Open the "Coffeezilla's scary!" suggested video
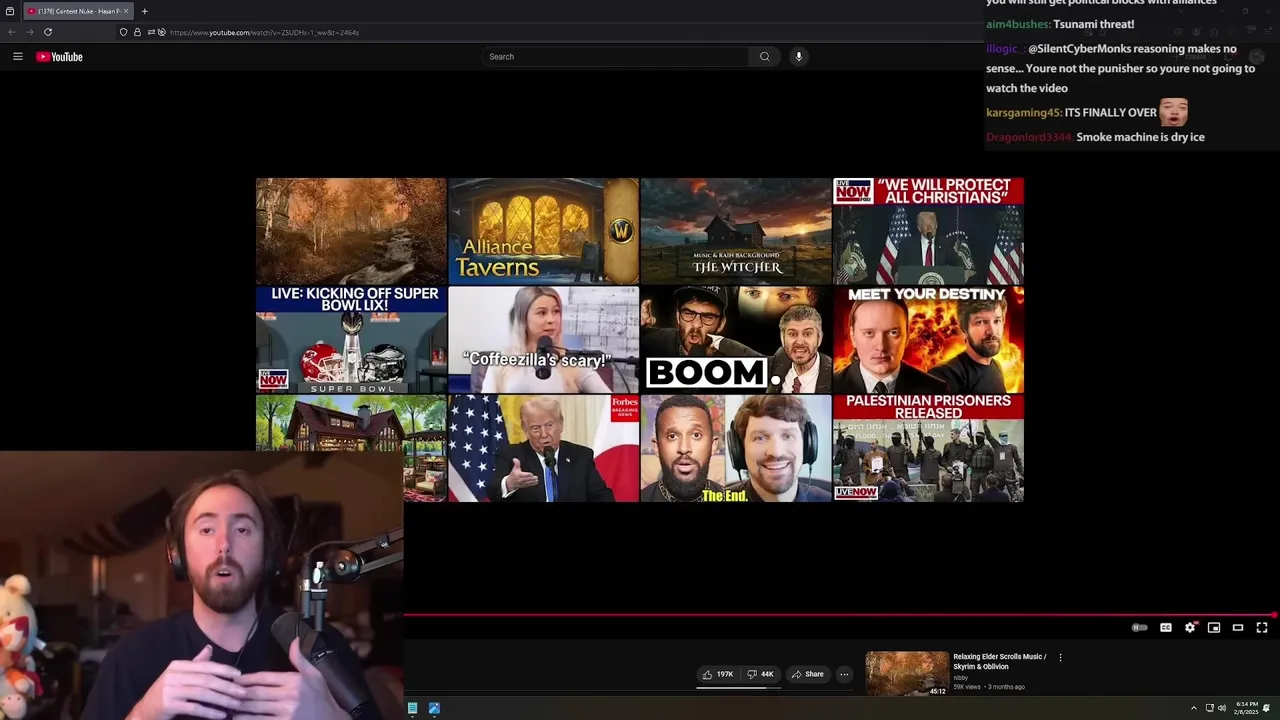Viewport: 1280px width, 720px height. click(543, 339)
